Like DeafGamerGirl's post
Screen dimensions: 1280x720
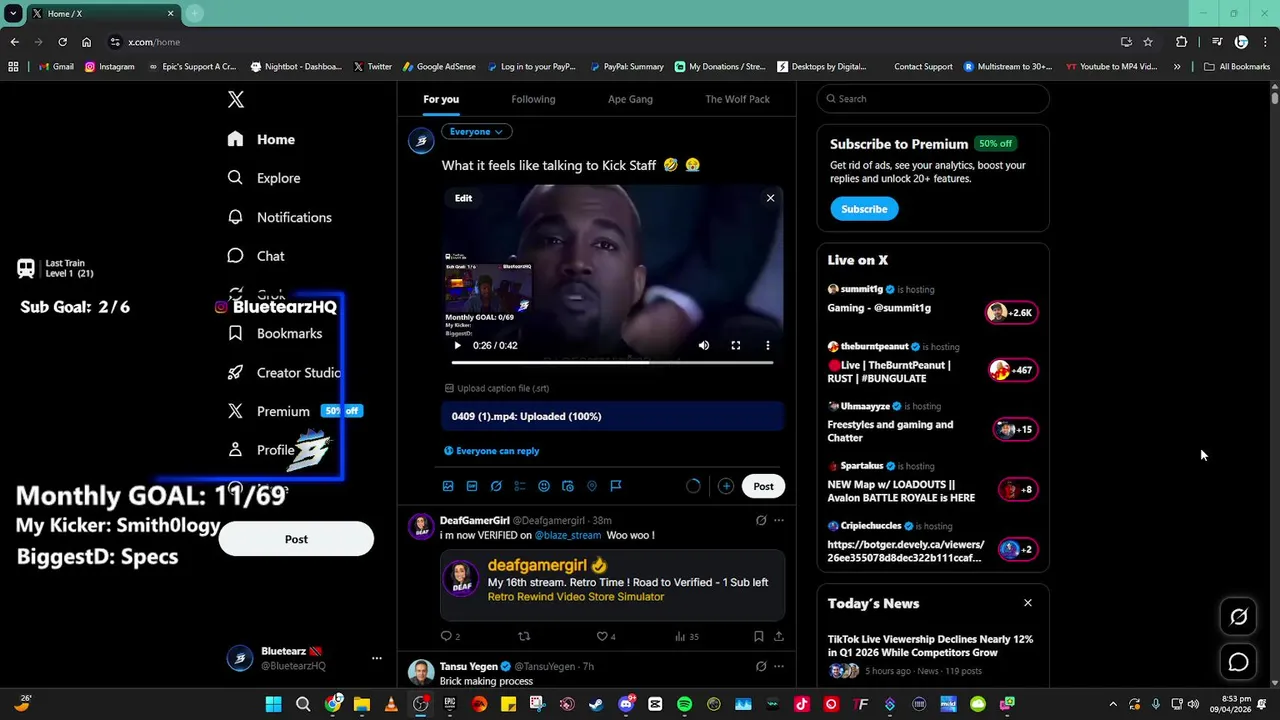[x=606, y=636]
